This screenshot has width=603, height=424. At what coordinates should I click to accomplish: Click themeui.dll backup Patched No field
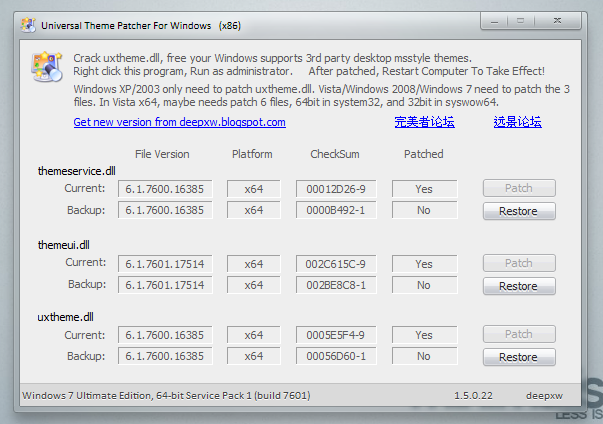click(x=425, y=285)
